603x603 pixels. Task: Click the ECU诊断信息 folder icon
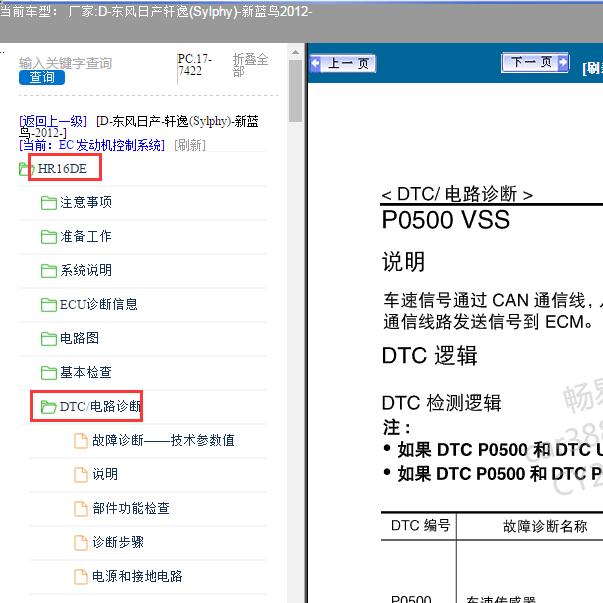coord(48,305)
